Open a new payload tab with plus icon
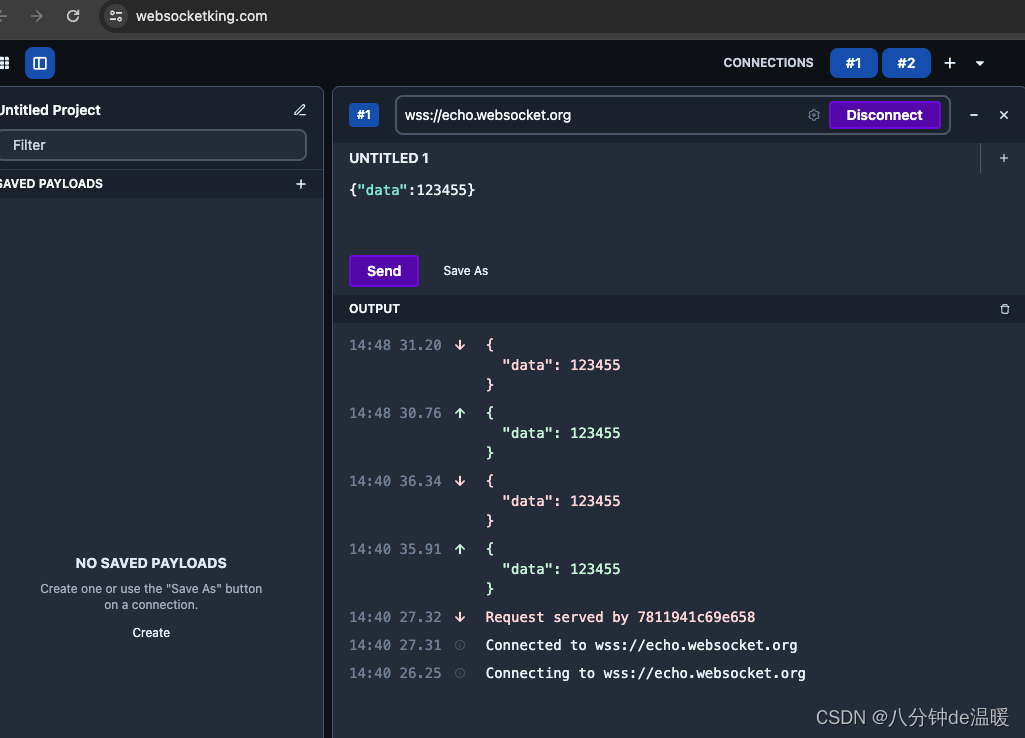Image resolution: width=1025 pixels, height=738 pixels. click(x=1003, y=157)
